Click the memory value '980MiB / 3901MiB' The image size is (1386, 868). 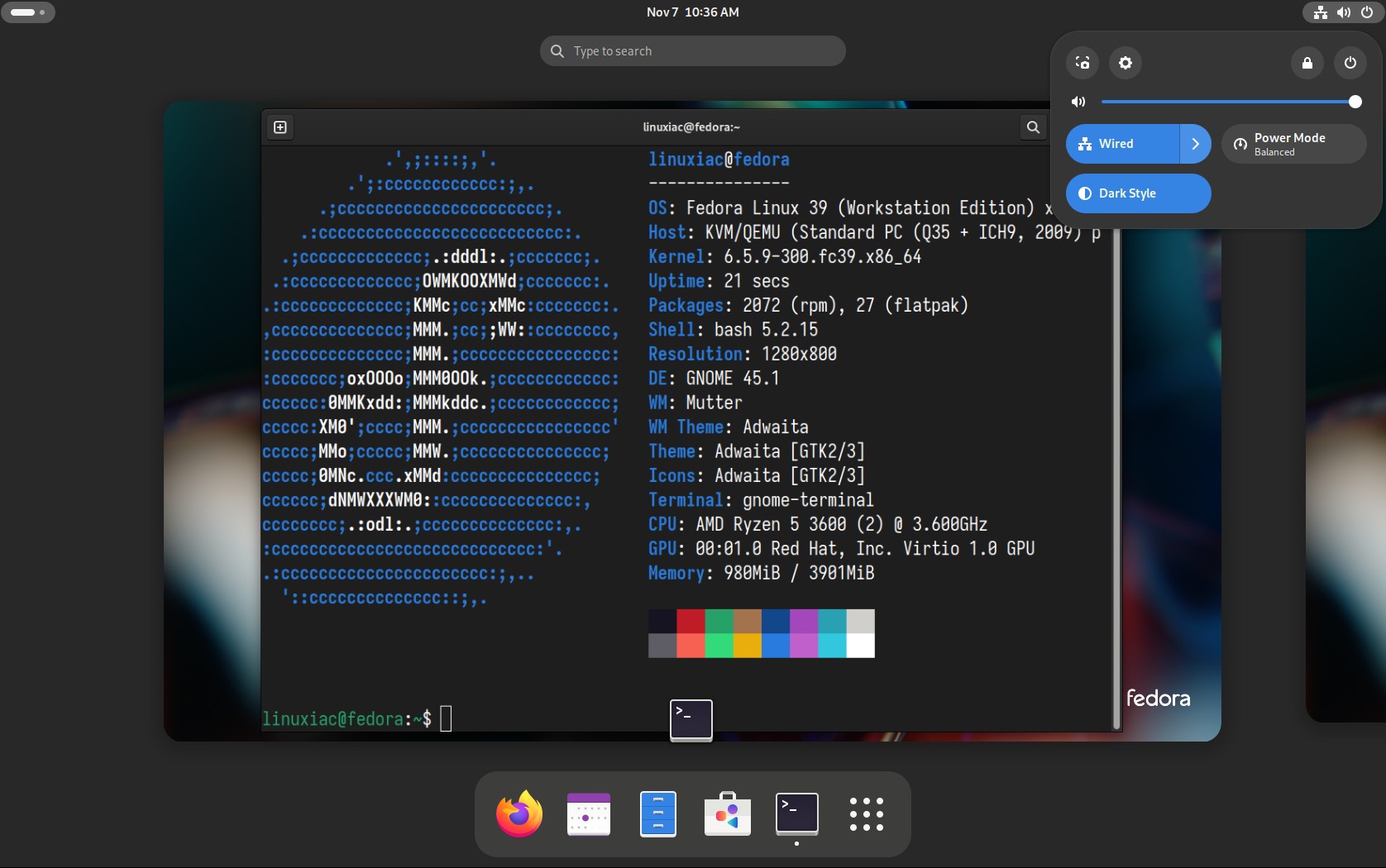pyautogui.click(x=799, y=573)
